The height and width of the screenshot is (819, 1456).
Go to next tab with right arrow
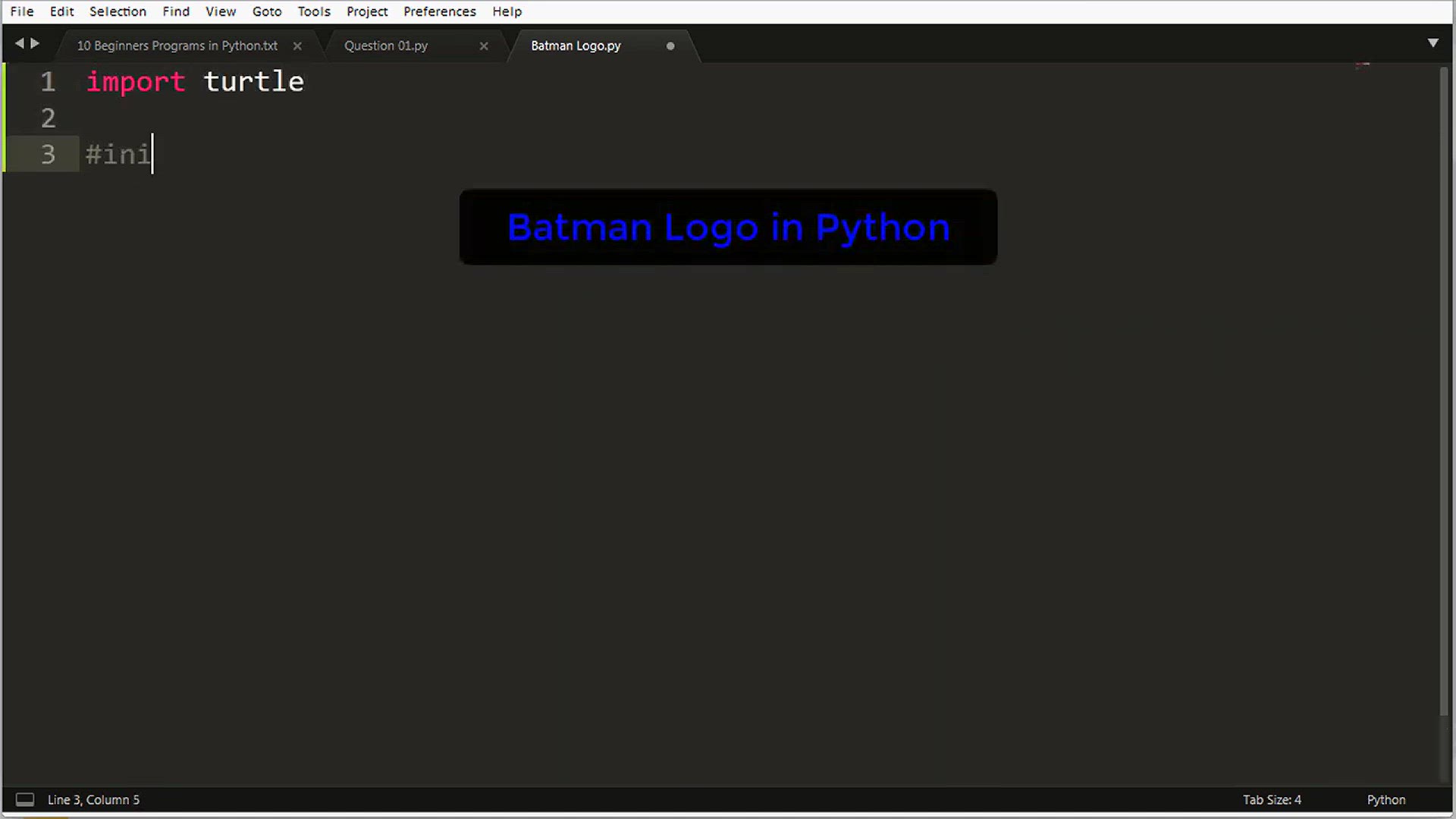(35, 43)
